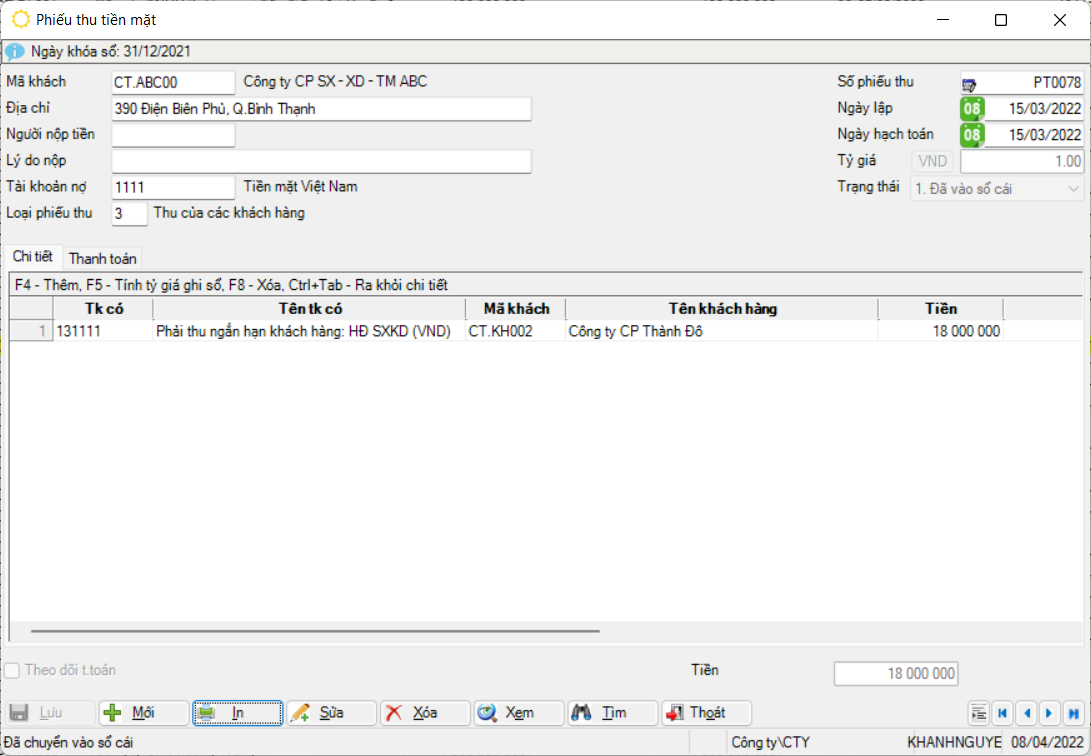Delete the voucher with Xóa button
The image size is (1091, 756).
[424, 713]
